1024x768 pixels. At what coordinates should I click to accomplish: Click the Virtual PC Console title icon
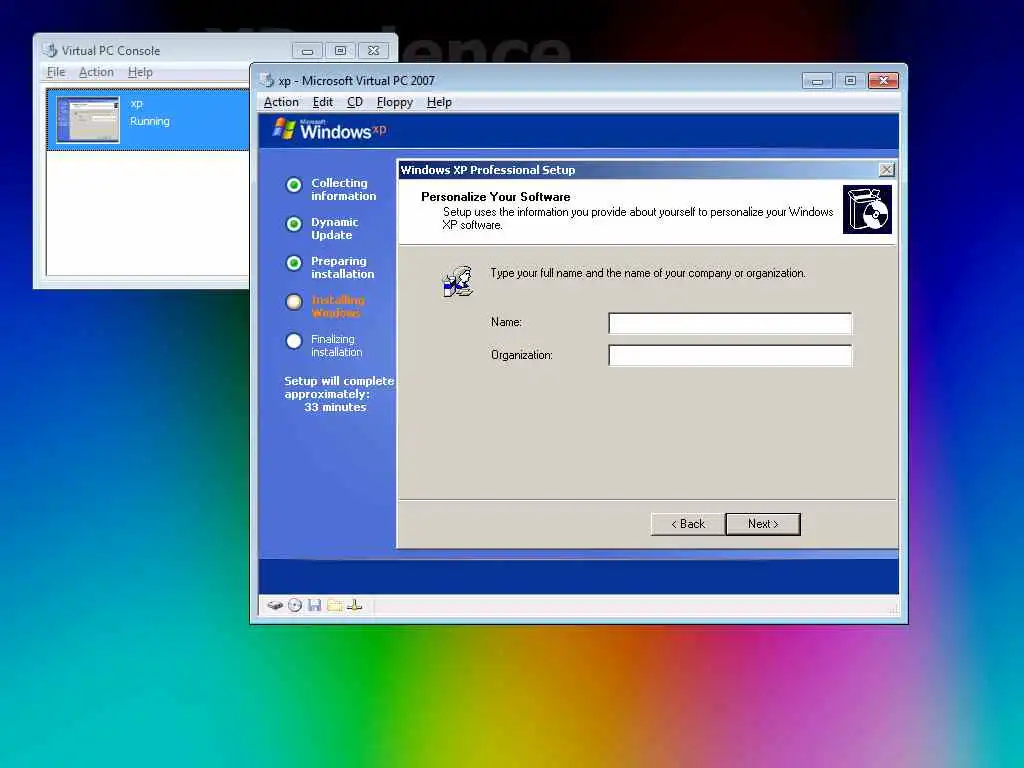[50, 50]
